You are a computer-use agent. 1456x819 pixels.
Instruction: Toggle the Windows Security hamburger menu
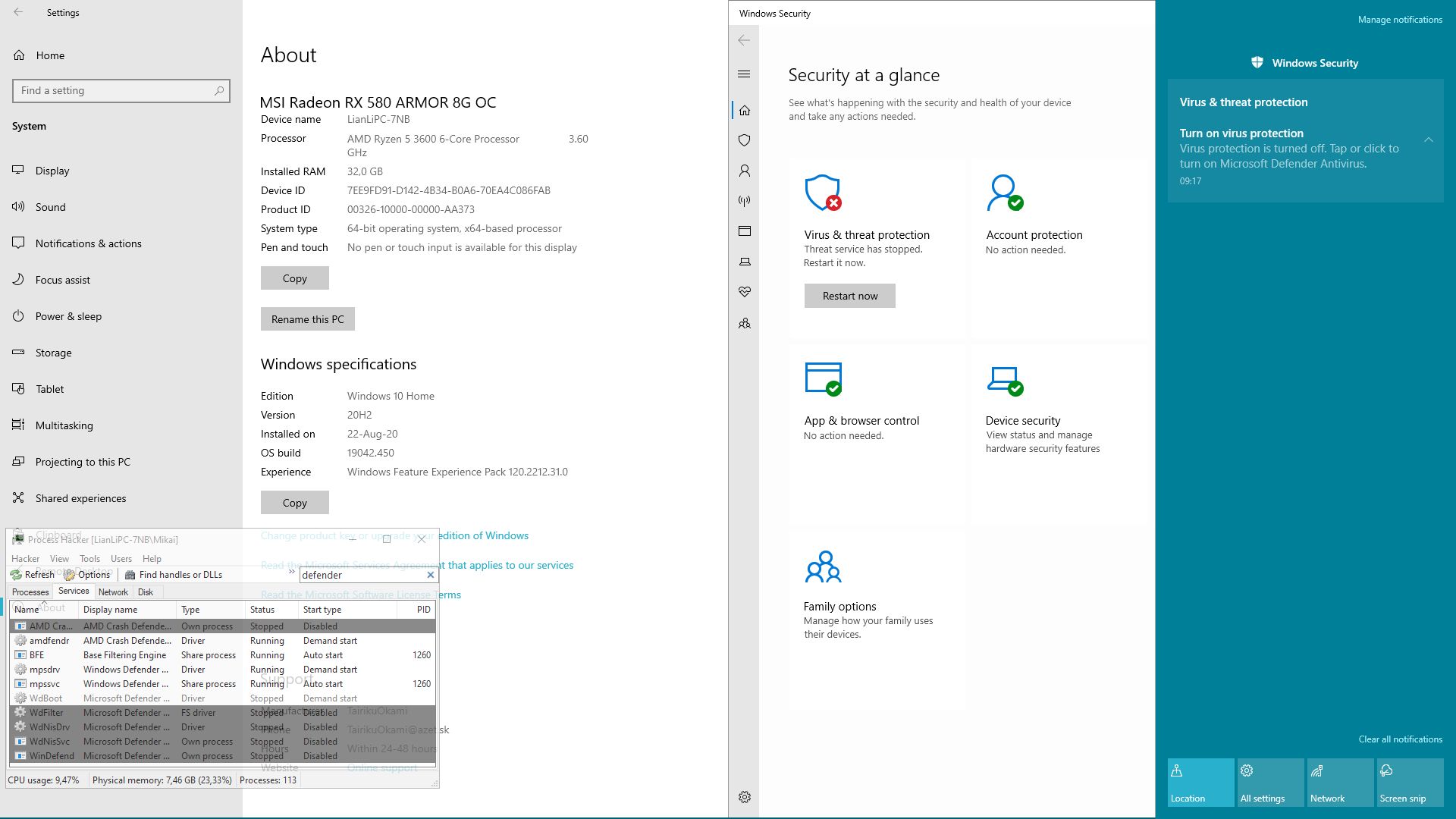(744, 74)
